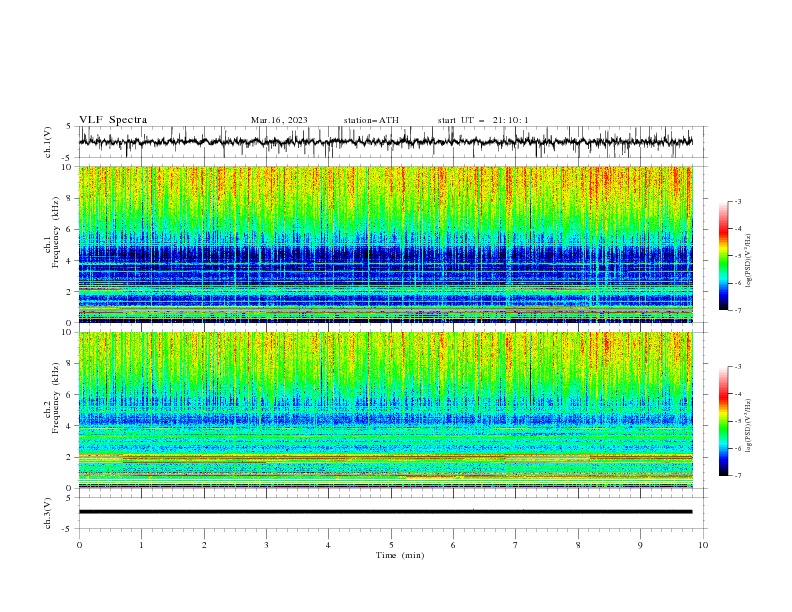The height and width of the screenshot is (612, 792).
Task: Click the "0" tick on the time axis
Action: [x=79, y=545]
